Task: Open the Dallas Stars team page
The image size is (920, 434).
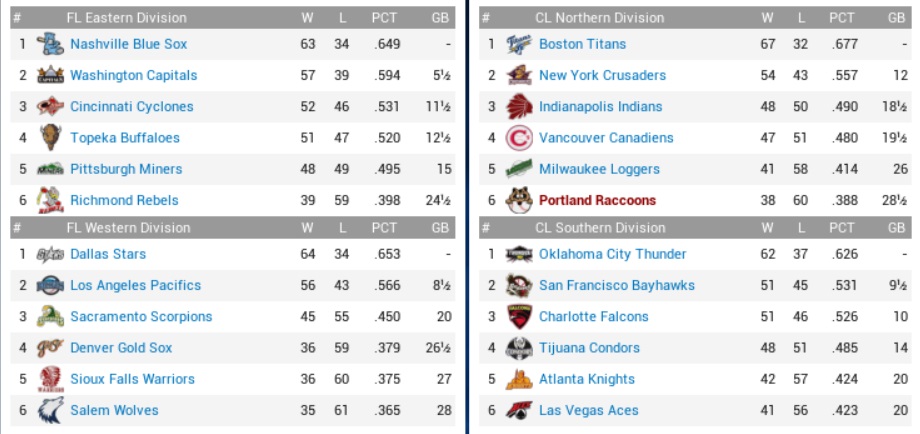Action: [108, 254]
